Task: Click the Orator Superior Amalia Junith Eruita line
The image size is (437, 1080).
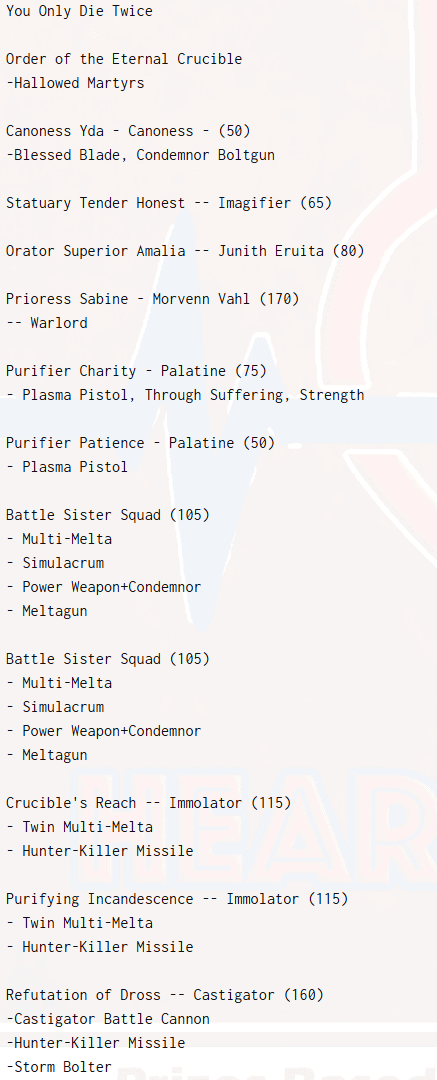Action: (185, 251)
